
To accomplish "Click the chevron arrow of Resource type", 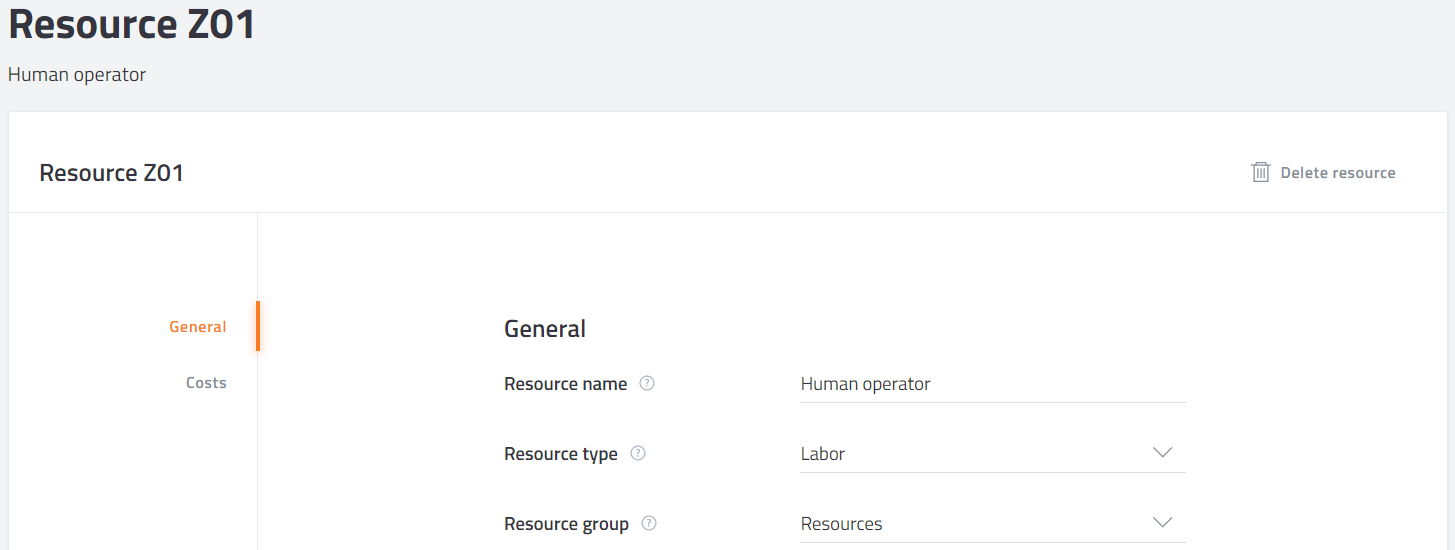I will click(x=1162, y=452).
